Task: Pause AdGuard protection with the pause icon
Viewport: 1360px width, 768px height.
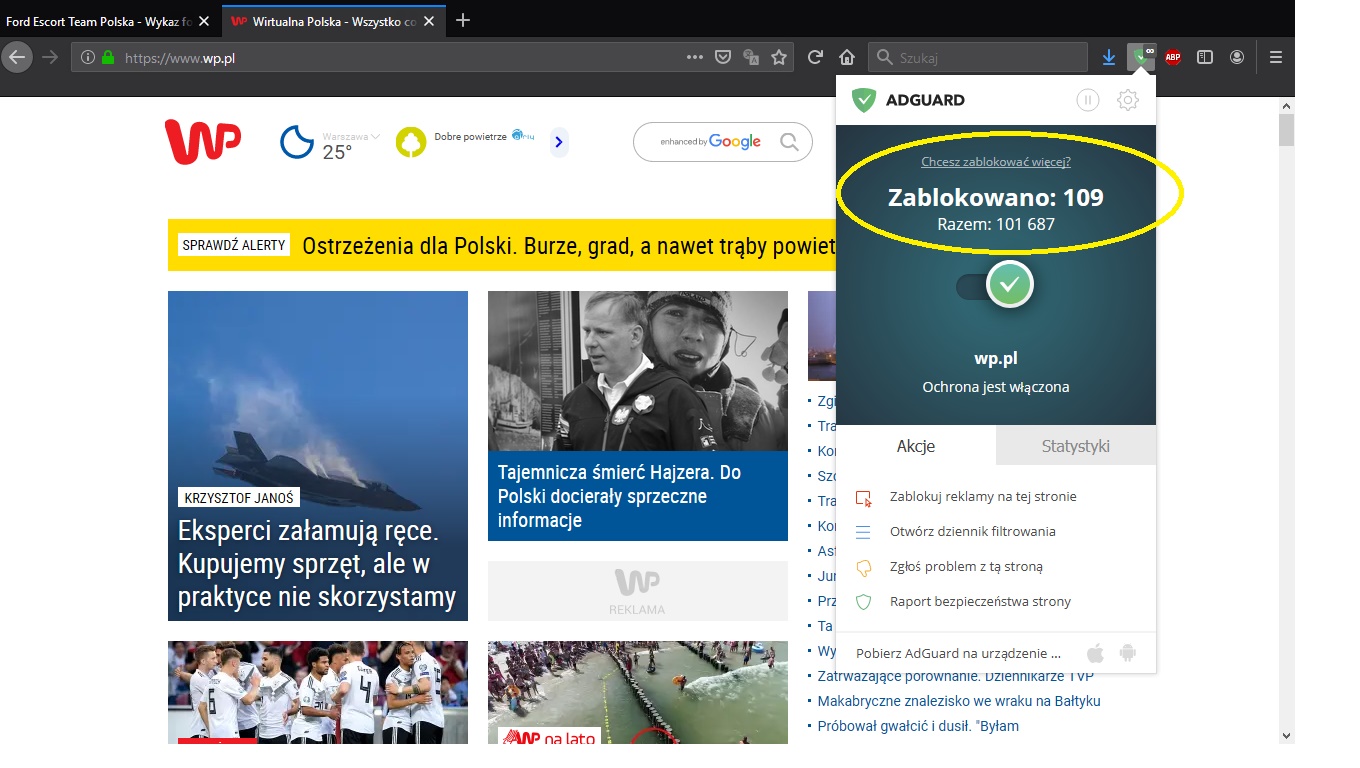Action: [1087, 100]
